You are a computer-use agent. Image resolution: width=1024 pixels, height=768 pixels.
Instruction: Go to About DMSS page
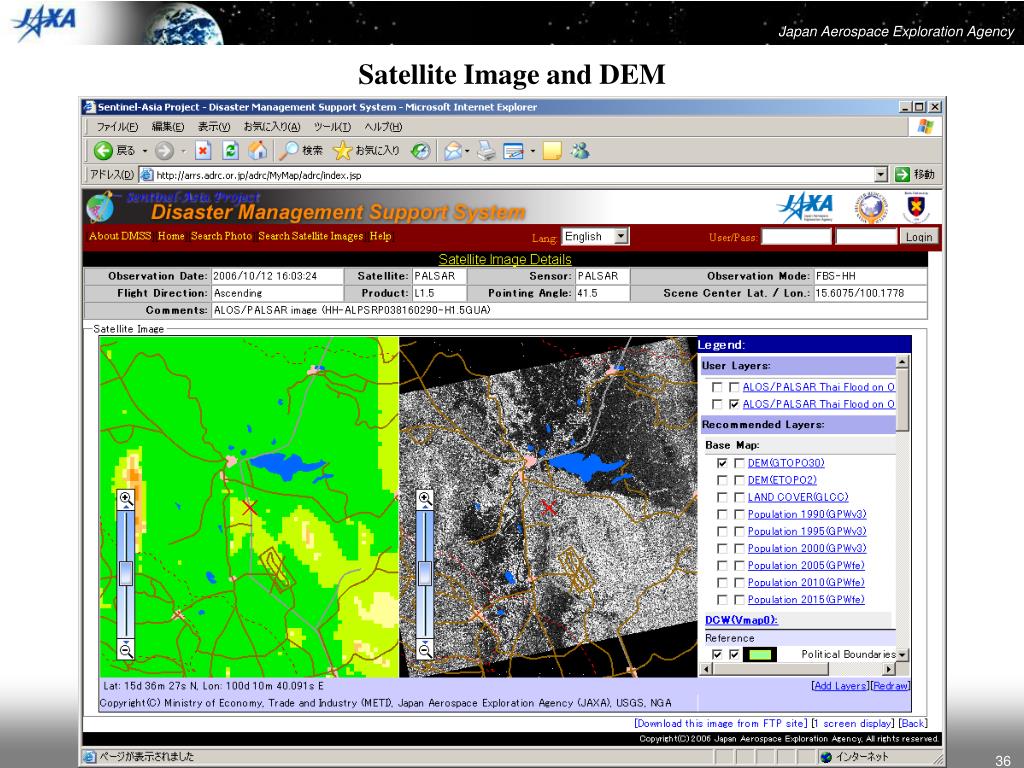[x=120, y=236]
